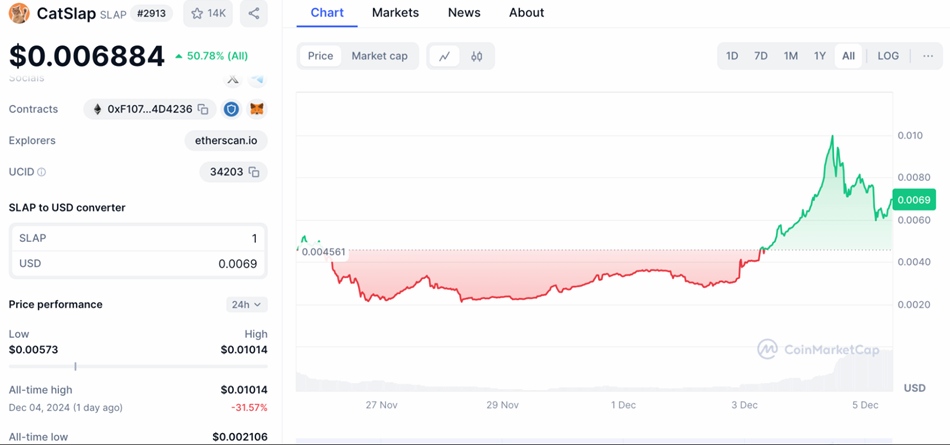Click the -31.57% all-time high change
Viewport: 950px width, 445px height.
pyautogui.click(x=249, y=407)
